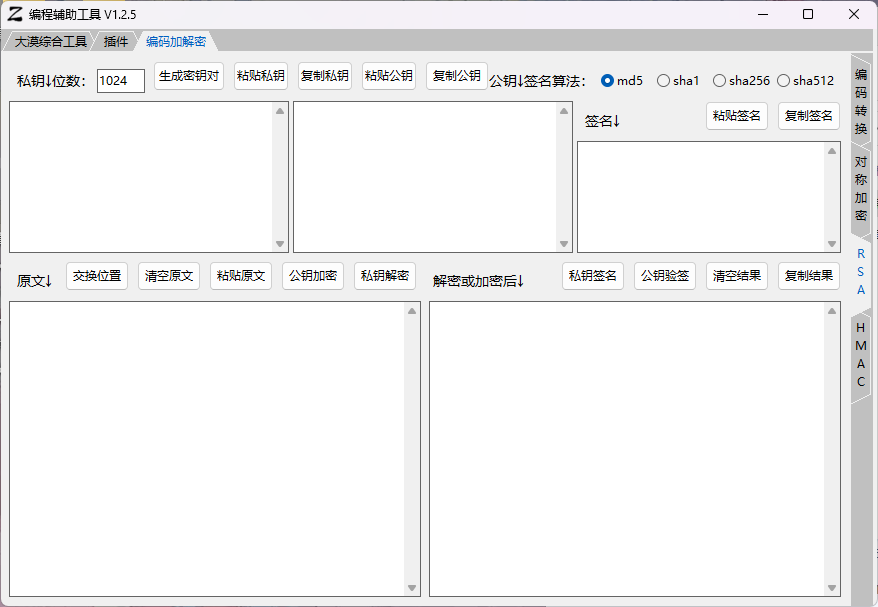Choose sha512 as signature algorithm

point(784,81)
